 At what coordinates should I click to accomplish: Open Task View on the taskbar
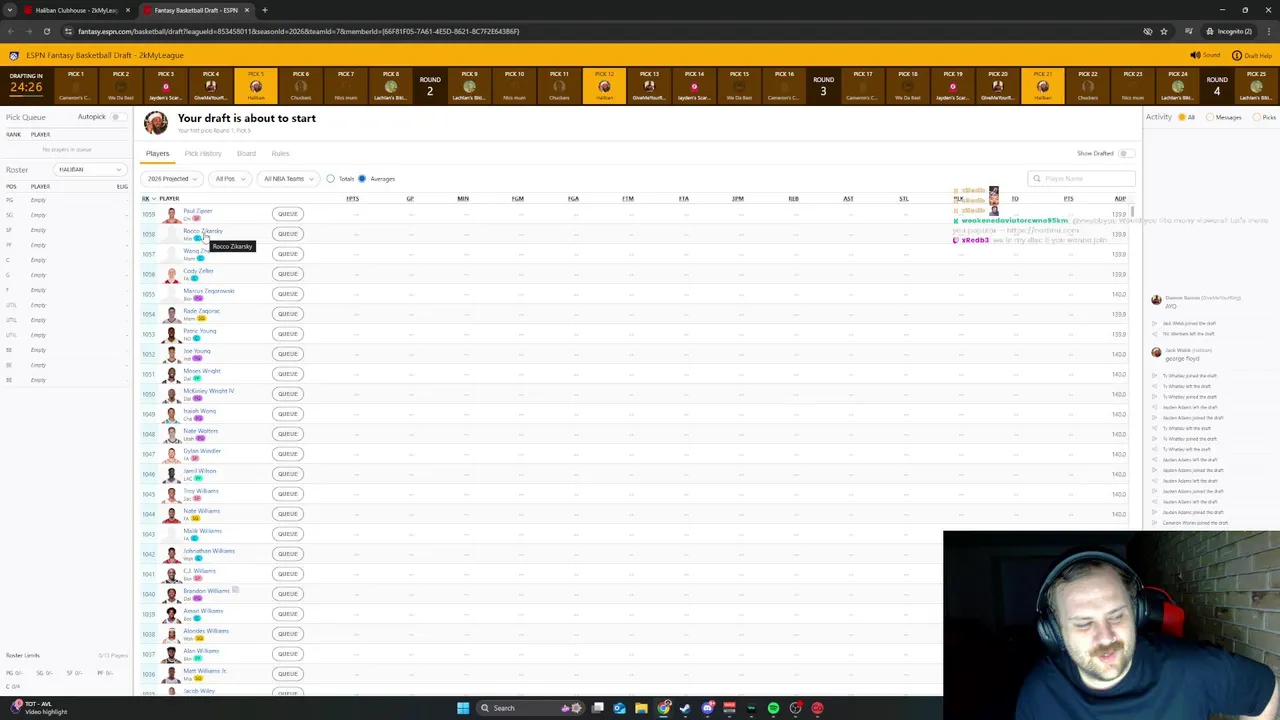click(597, 708)
